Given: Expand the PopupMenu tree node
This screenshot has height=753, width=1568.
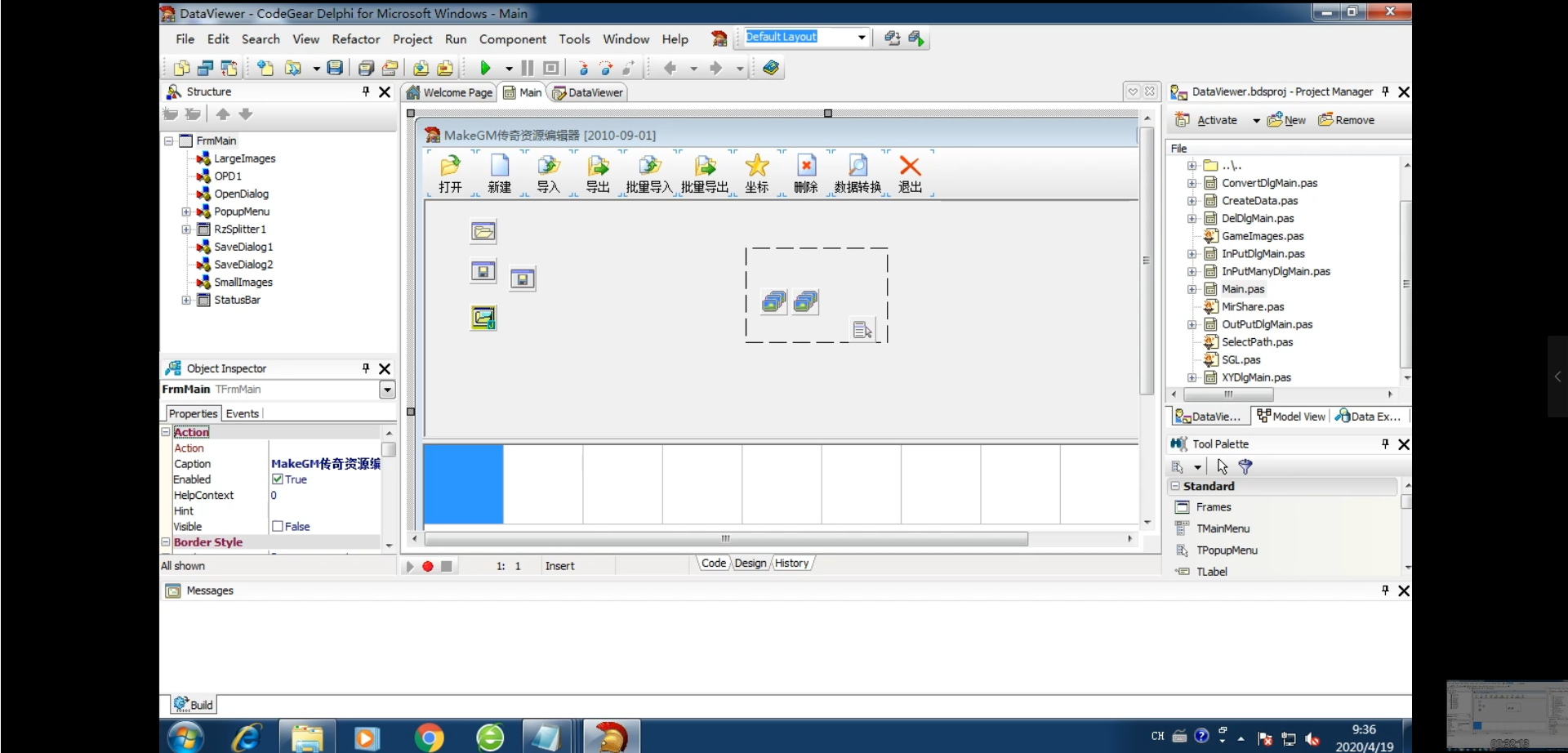Looking at the screenshot, I should click(186, 212).
